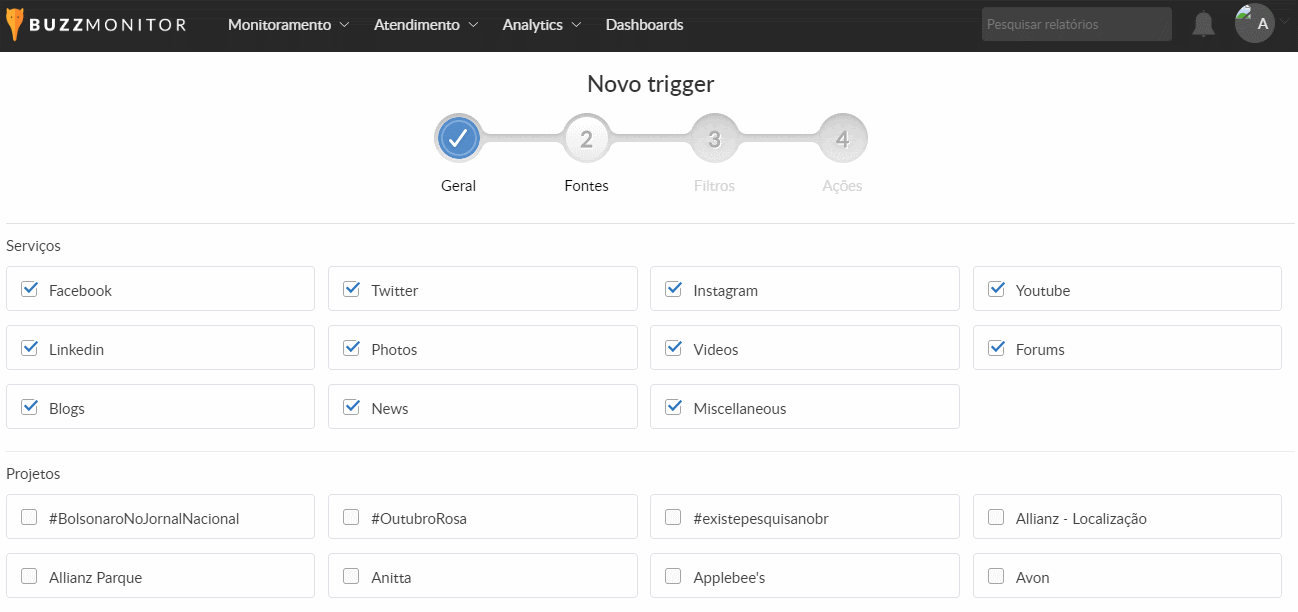Expand the user account chevron arrow
This screenshot has height=612, width=1298.
(1284, 24)
